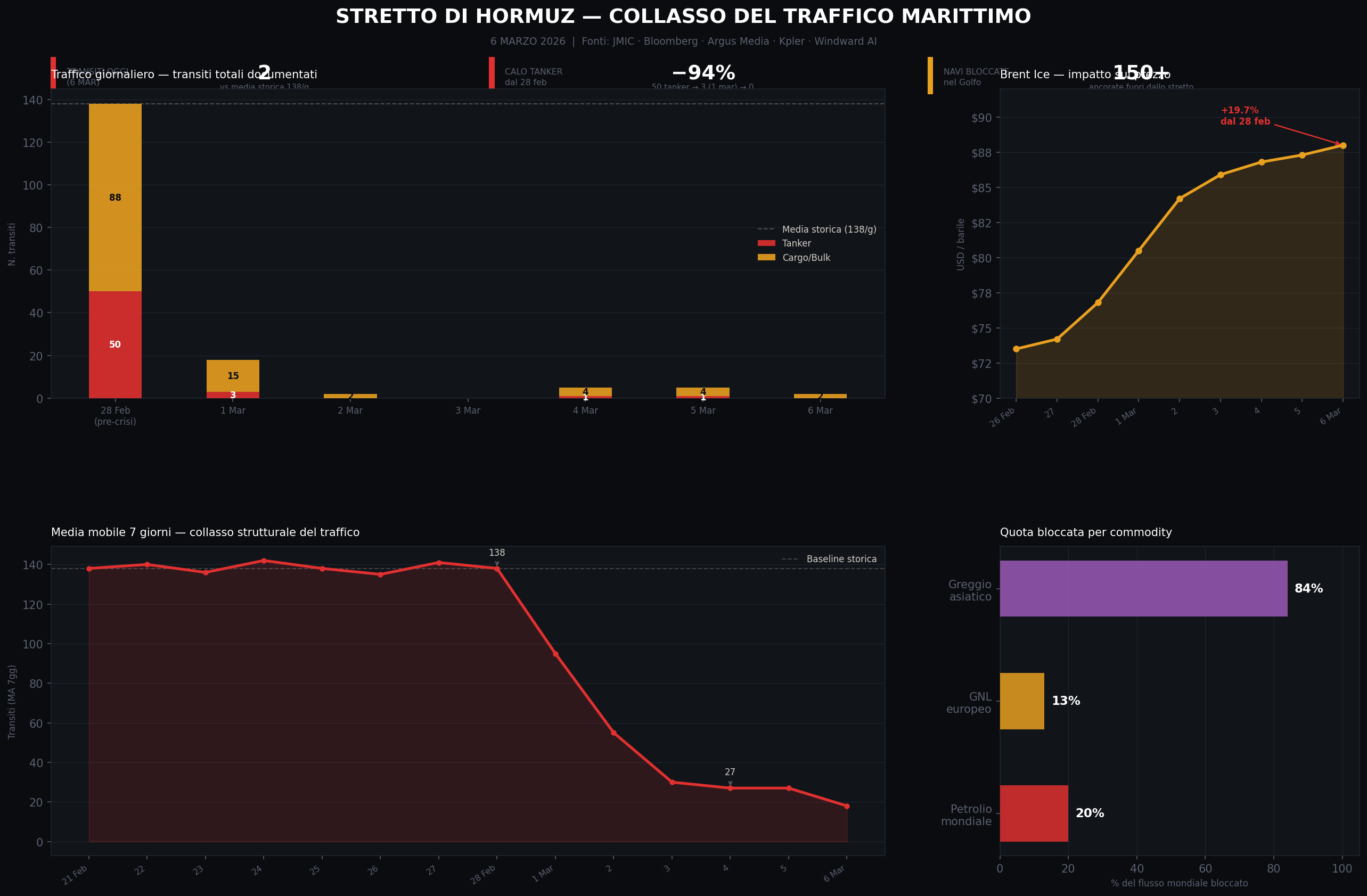Select the 88 cargo segment of 28 Feb bar
The width and height of the screenshot is (1367, 896).
click(x=115, y=198)
